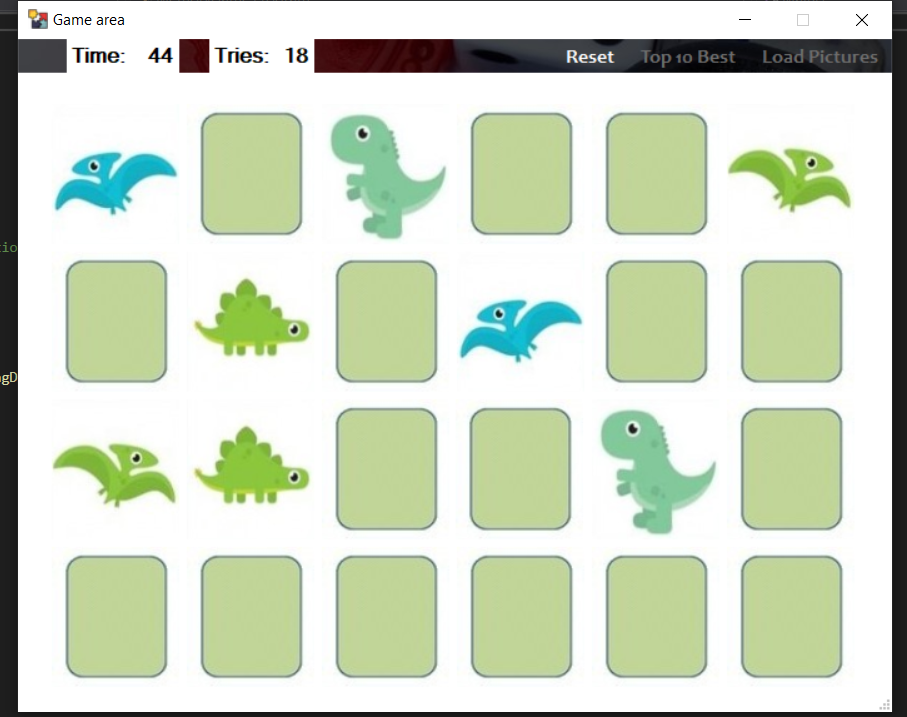Flip the last card in the bottom row
The height and width of the screenshot is (717, 907).
pyautogui.click(x=790, y=616)
